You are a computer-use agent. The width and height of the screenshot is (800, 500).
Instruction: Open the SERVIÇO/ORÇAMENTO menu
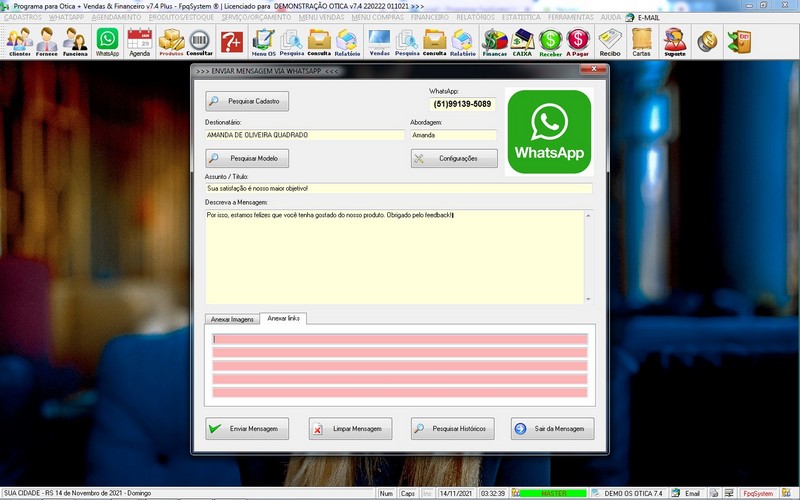(x=256, y=17)
